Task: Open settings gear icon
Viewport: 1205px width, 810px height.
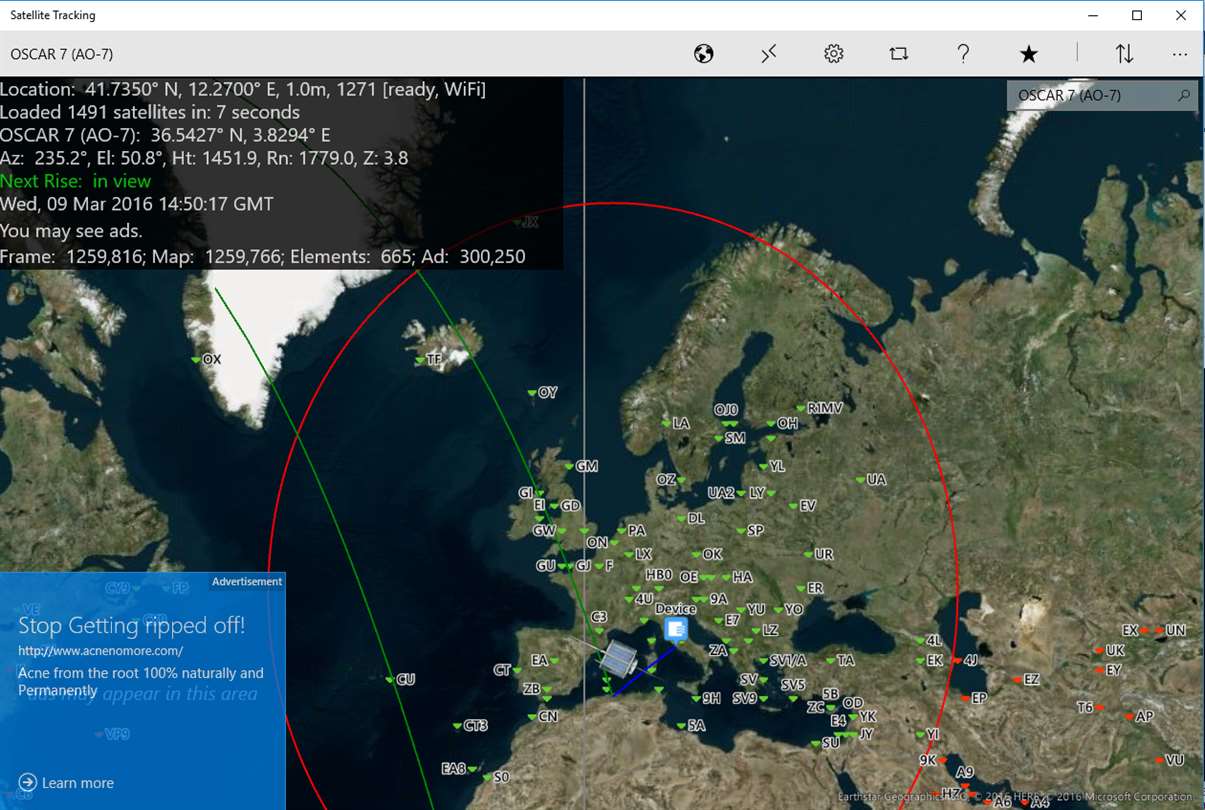Action: tap(834, 54)
